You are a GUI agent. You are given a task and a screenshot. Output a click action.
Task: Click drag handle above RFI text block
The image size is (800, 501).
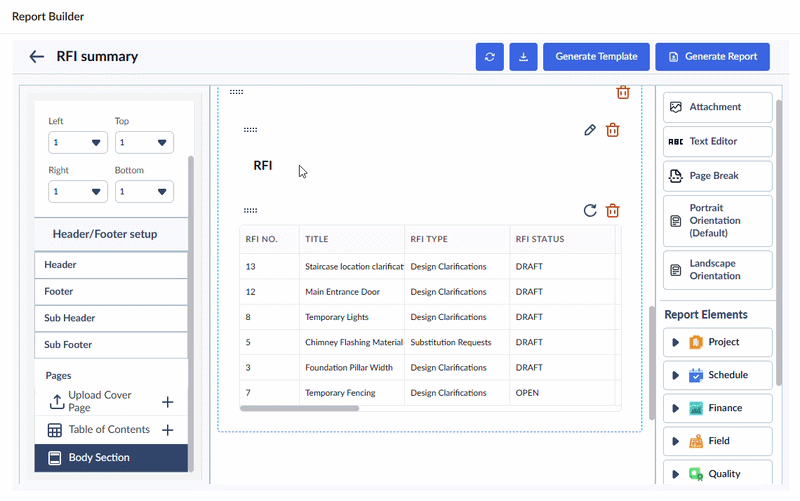pyautogui.click(x=250, y=130)
